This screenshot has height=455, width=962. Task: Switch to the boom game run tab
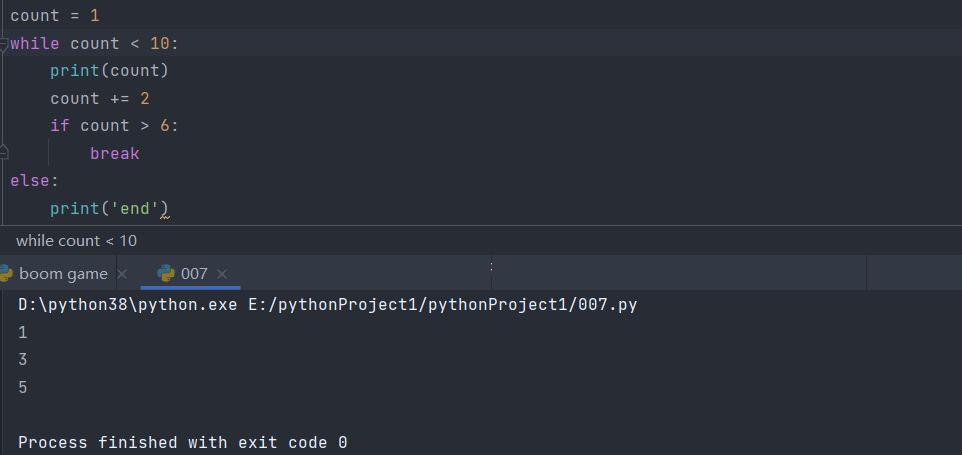[x=63, y=273]
